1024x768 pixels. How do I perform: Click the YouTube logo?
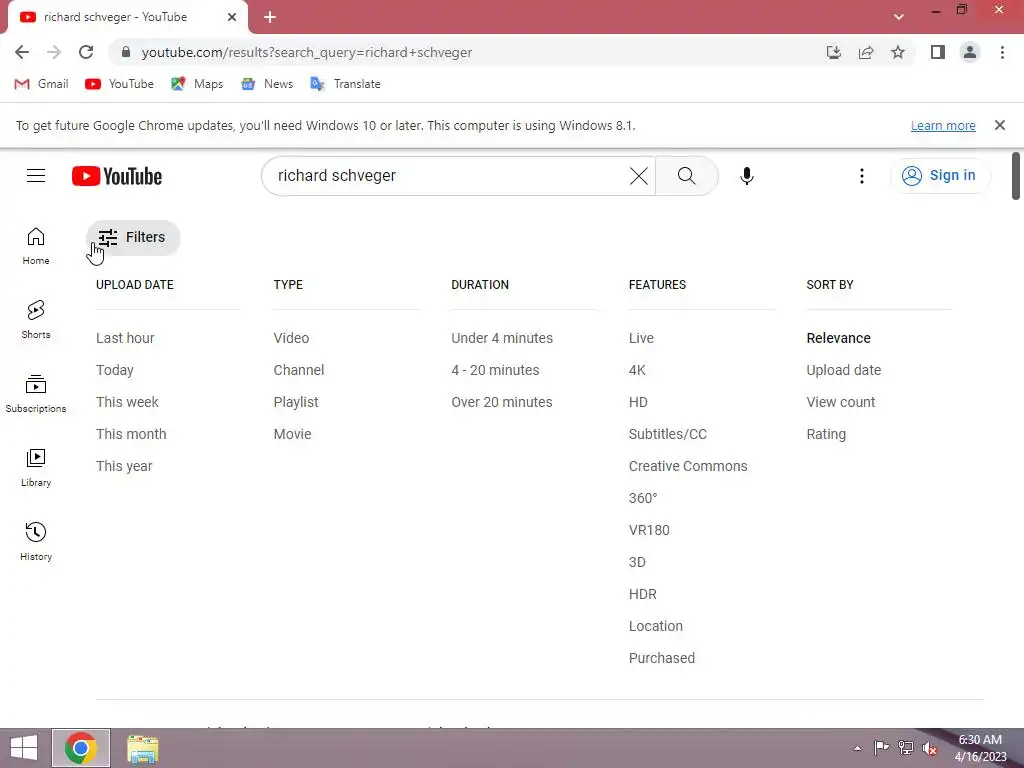(x=117, y=176)
